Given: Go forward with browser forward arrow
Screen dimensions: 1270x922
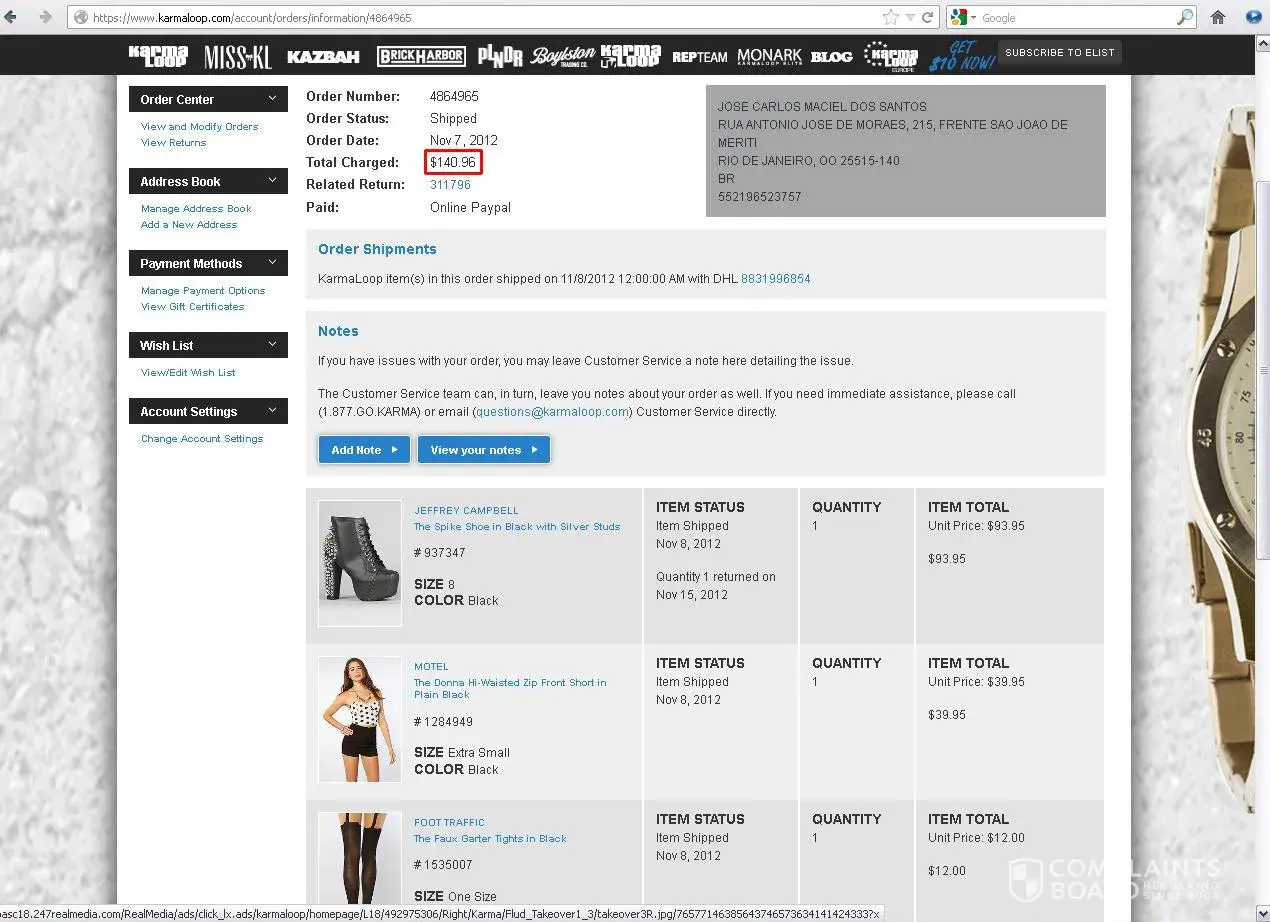Looking at the screenshot, I should pos(44,17).
